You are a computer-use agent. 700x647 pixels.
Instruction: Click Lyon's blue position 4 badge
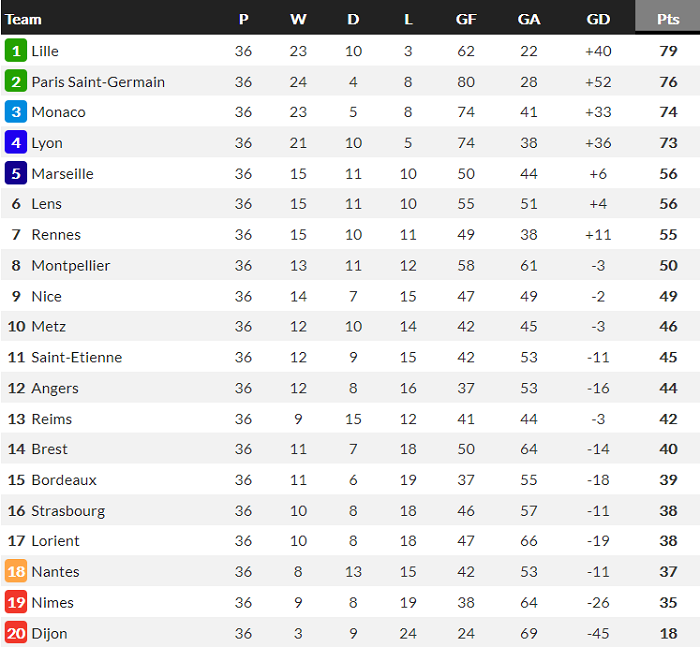pyautogui.click(x=16, y=143)
